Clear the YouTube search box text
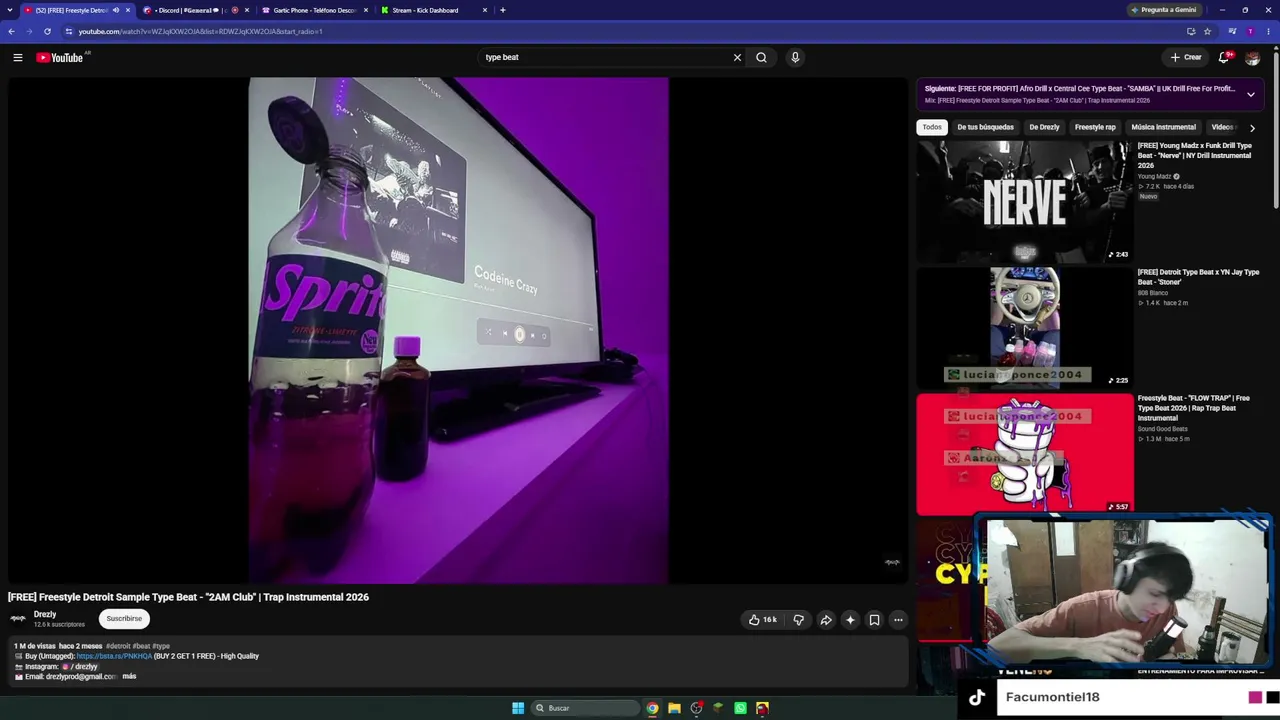The width and height of the screenshot is (1280, 720). pyautogui.click(x=737, y=58)
